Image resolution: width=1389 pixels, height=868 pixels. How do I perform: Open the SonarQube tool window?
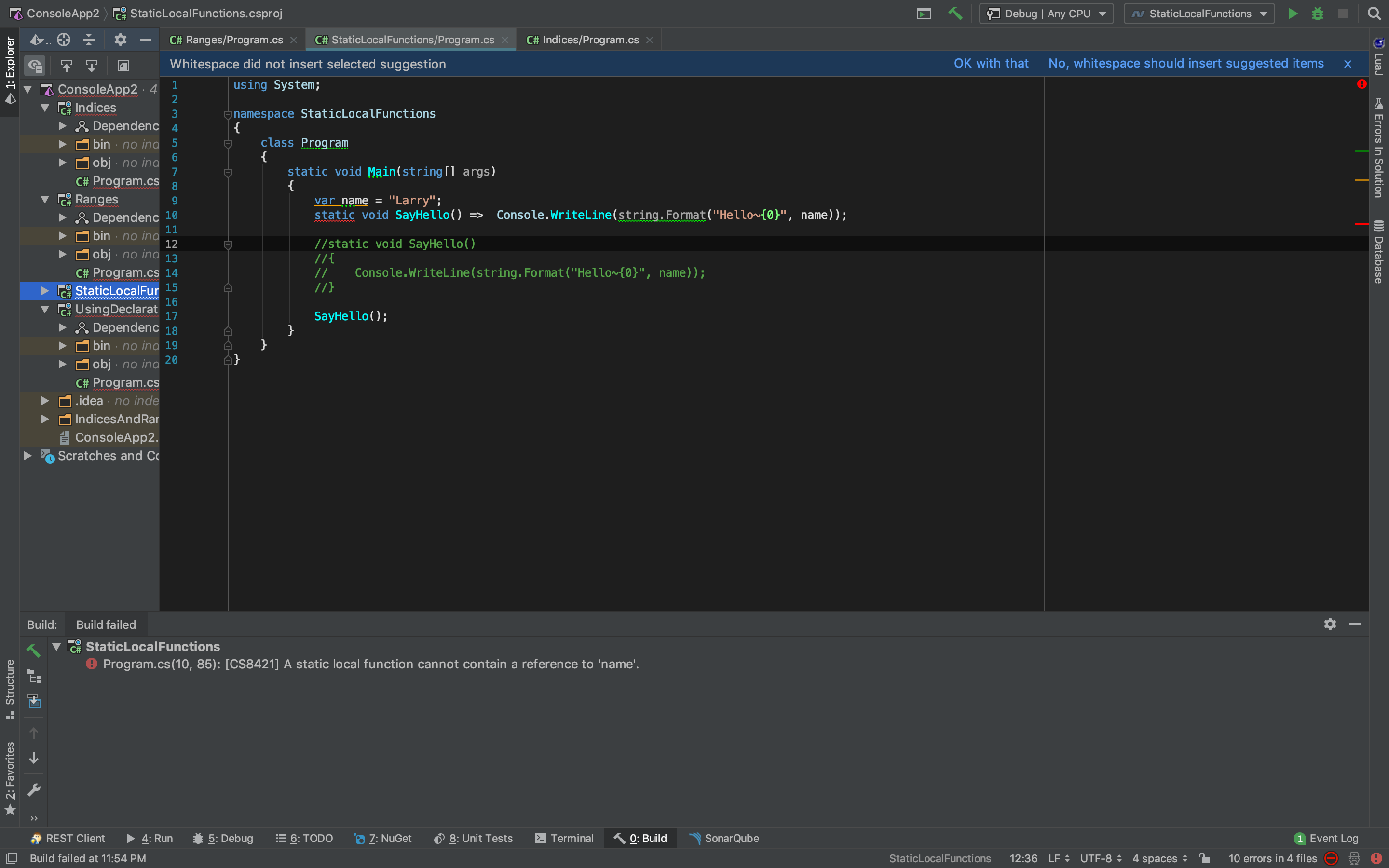pyautogui.click(x=724, y=838)
